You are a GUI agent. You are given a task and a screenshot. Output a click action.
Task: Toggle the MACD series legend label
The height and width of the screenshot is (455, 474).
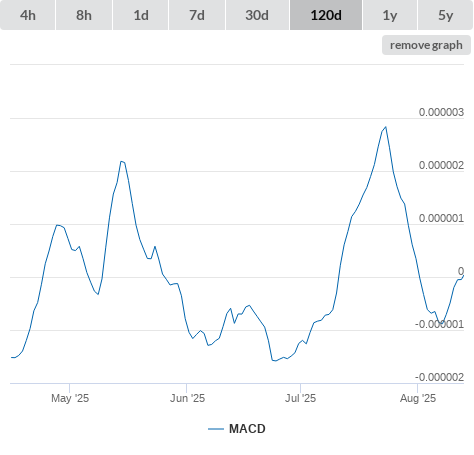(x=247, y=429)
